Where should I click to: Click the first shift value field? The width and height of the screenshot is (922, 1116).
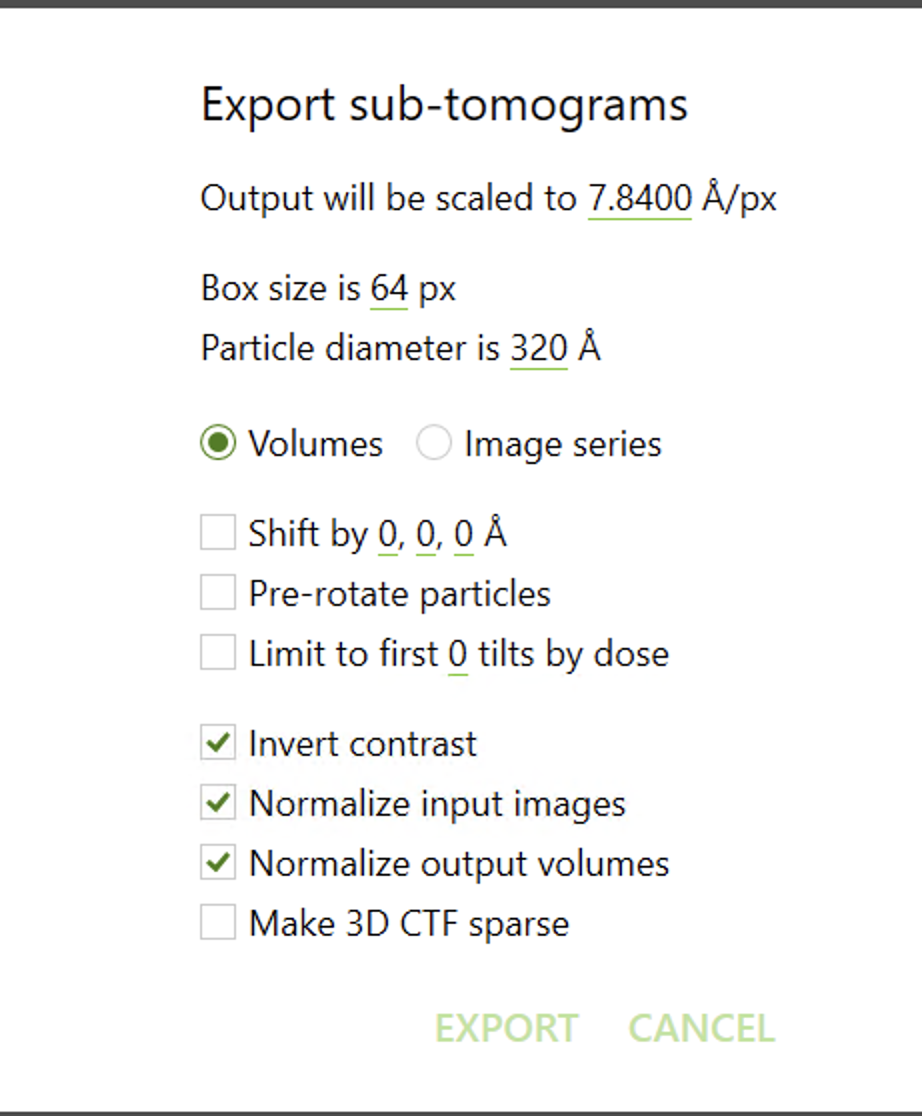(x=387, y=534)
